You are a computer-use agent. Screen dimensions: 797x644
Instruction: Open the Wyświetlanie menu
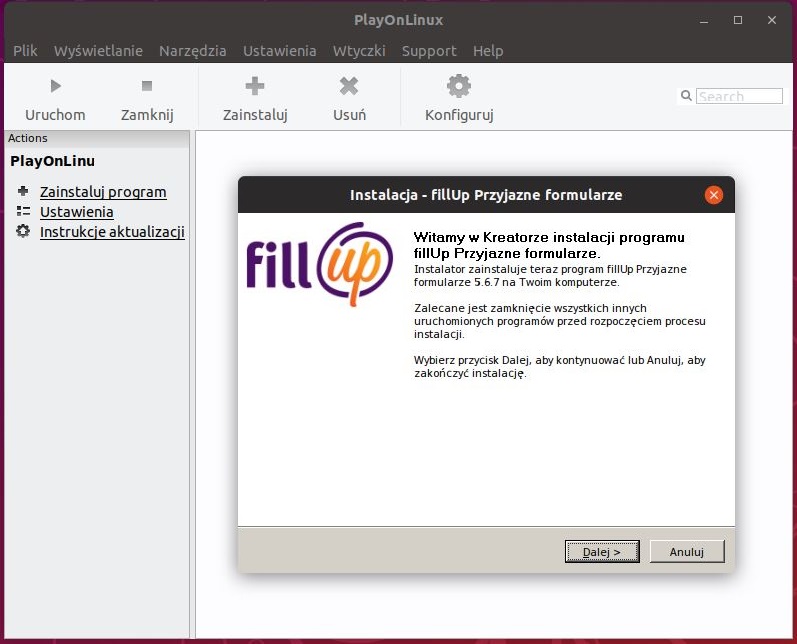[98, 51]
